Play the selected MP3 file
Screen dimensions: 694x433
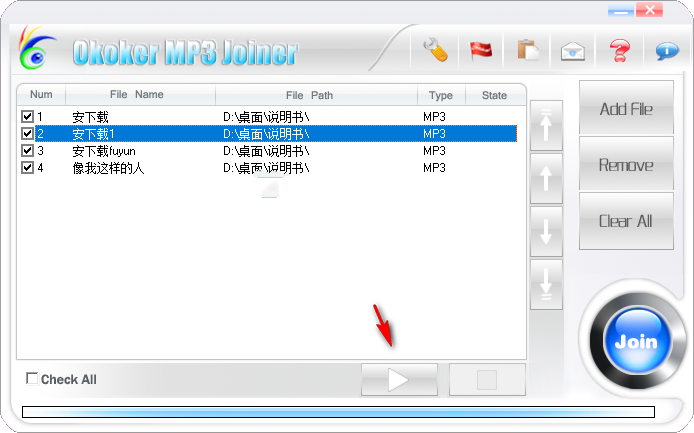click(399, 379)
